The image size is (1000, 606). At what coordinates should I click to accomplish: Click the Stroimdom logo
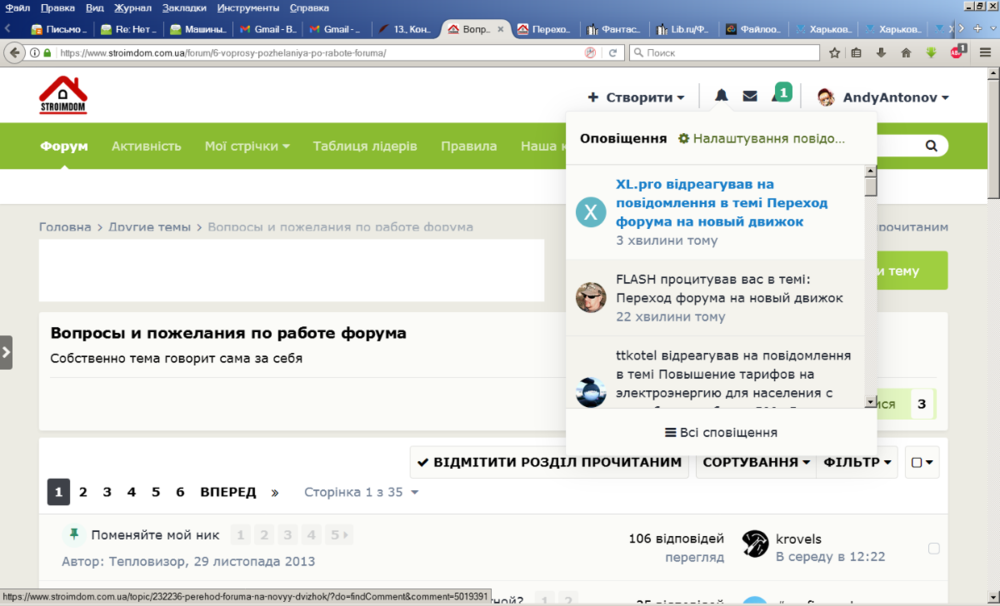(63, 96)
